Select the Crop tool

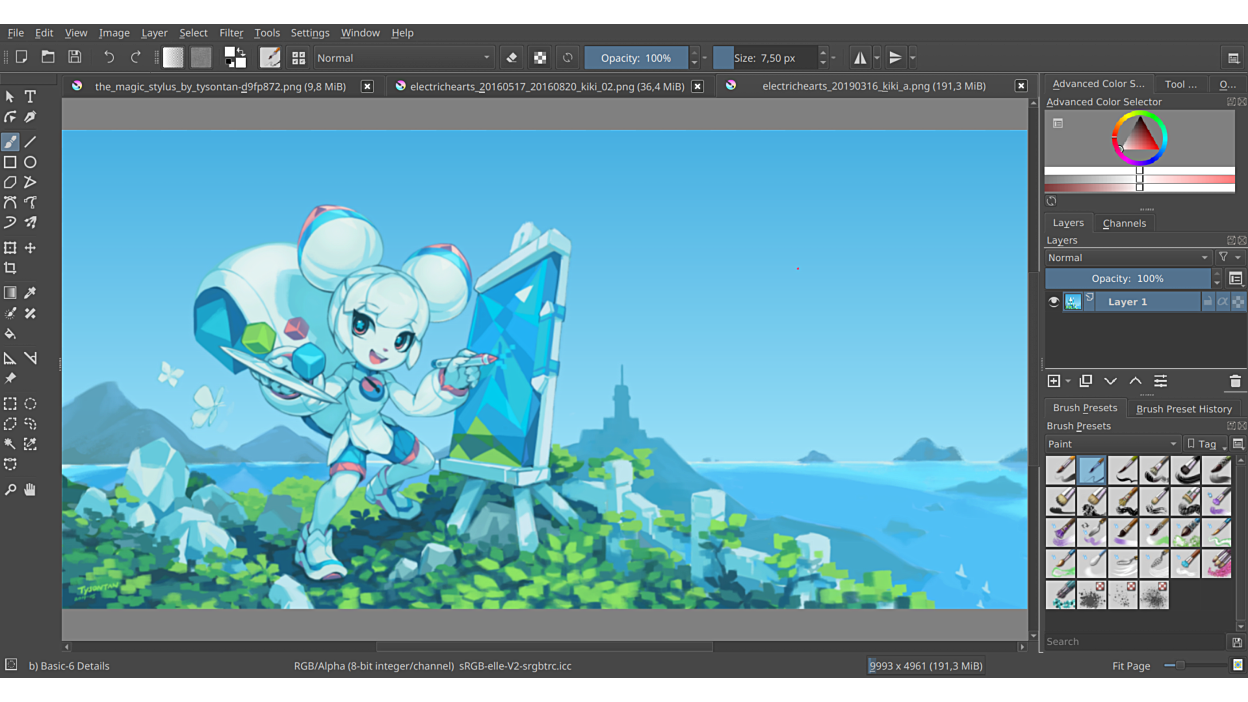coord(10,268)
